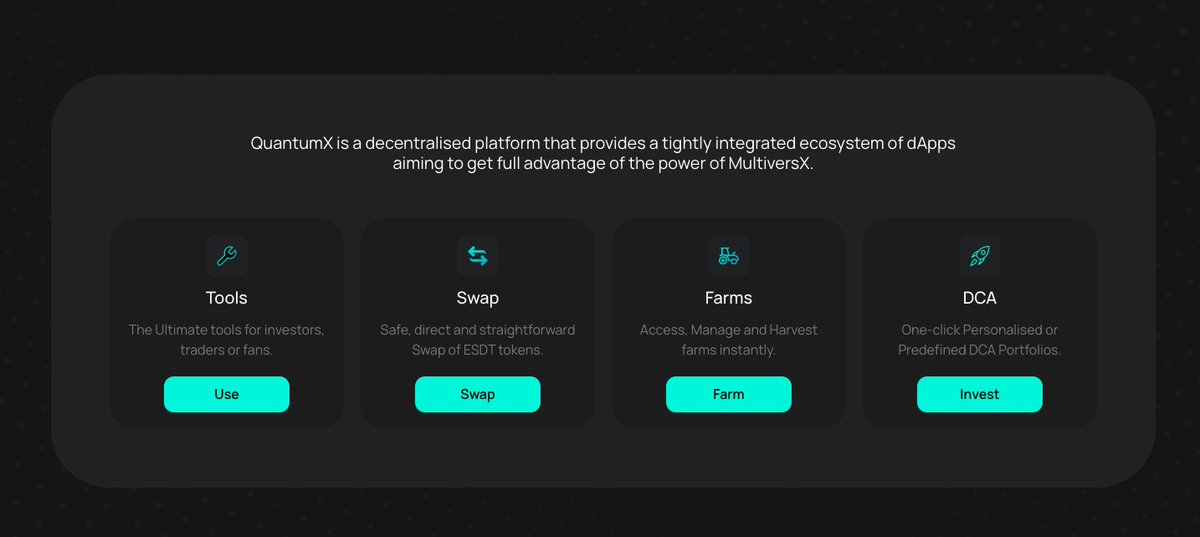Select the Swap card heading text
Viewport: 1200px width, 537px height.
click(478, 298)
